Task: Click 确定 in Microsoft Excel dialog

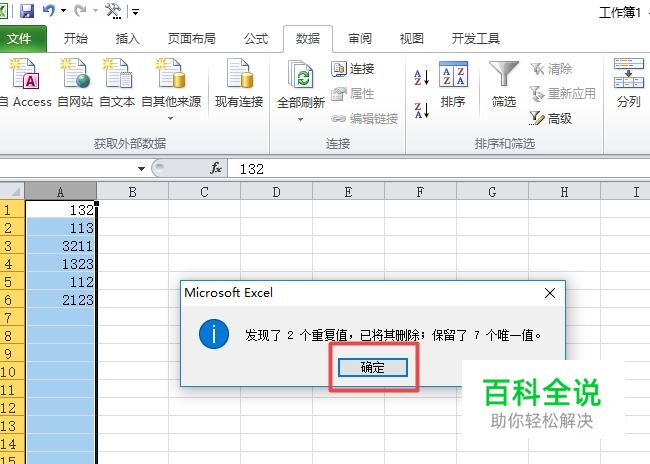Action: click(x=373, y=367)
